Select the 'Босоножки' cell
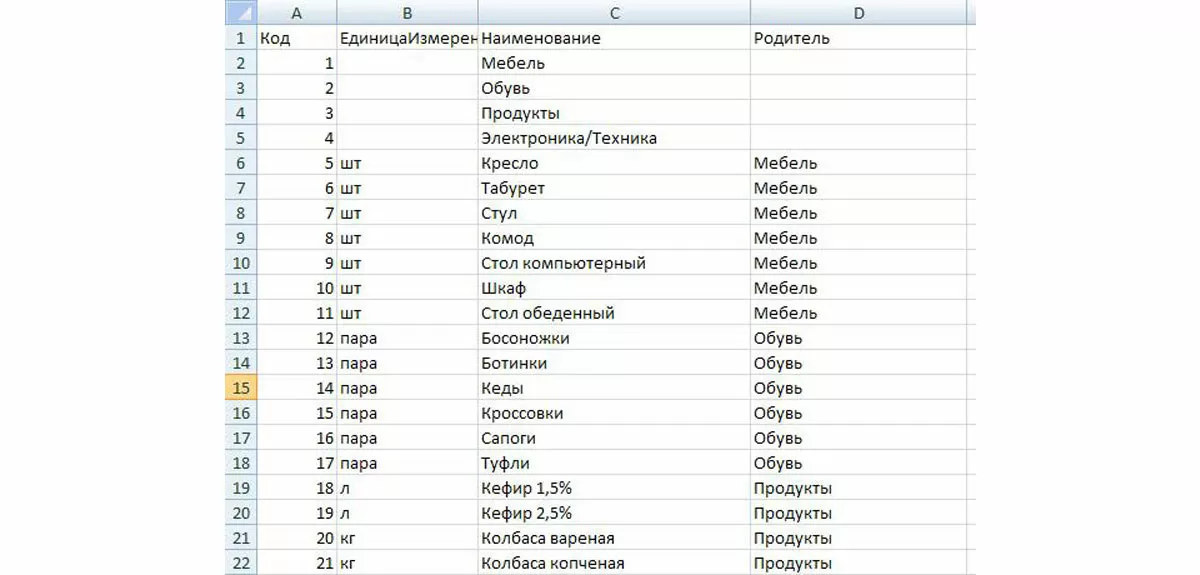The image size is (1200, 575). coord(614,338)
